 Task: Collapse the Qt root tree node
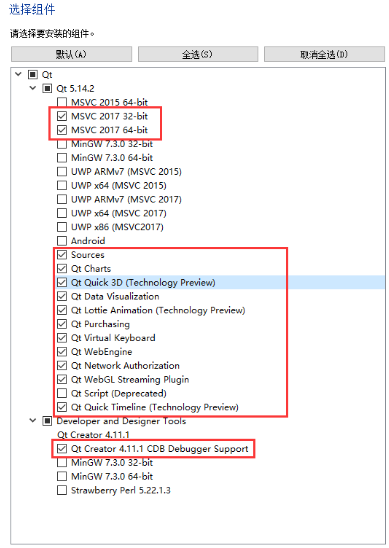tap(19, 74)
